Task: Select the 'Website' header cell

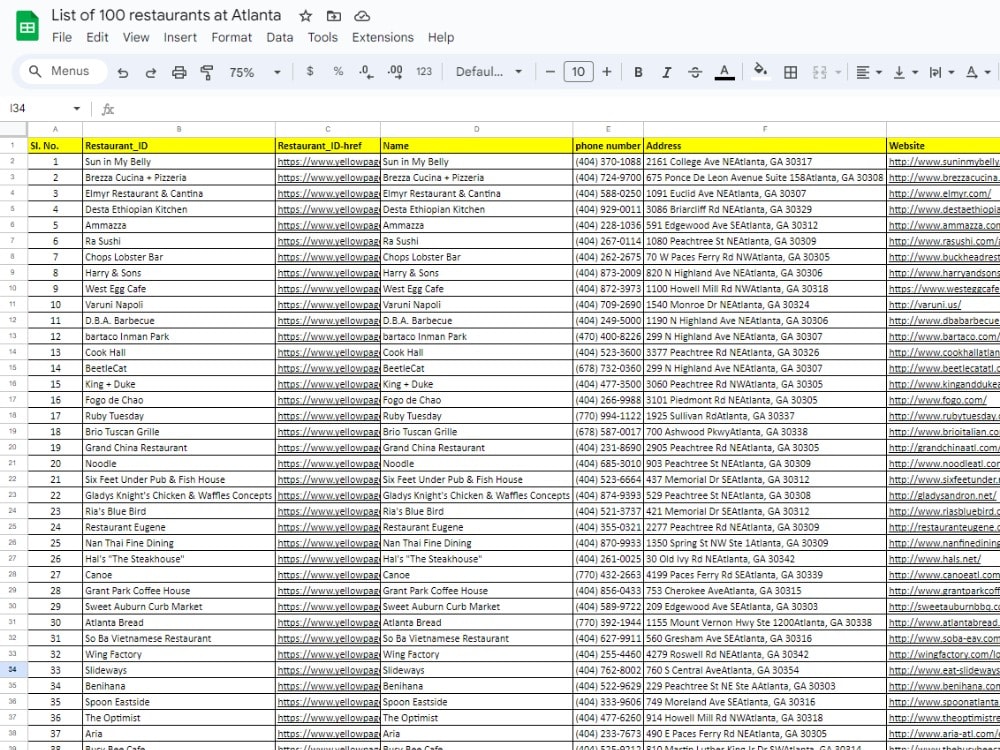Action: click(943, 145)
